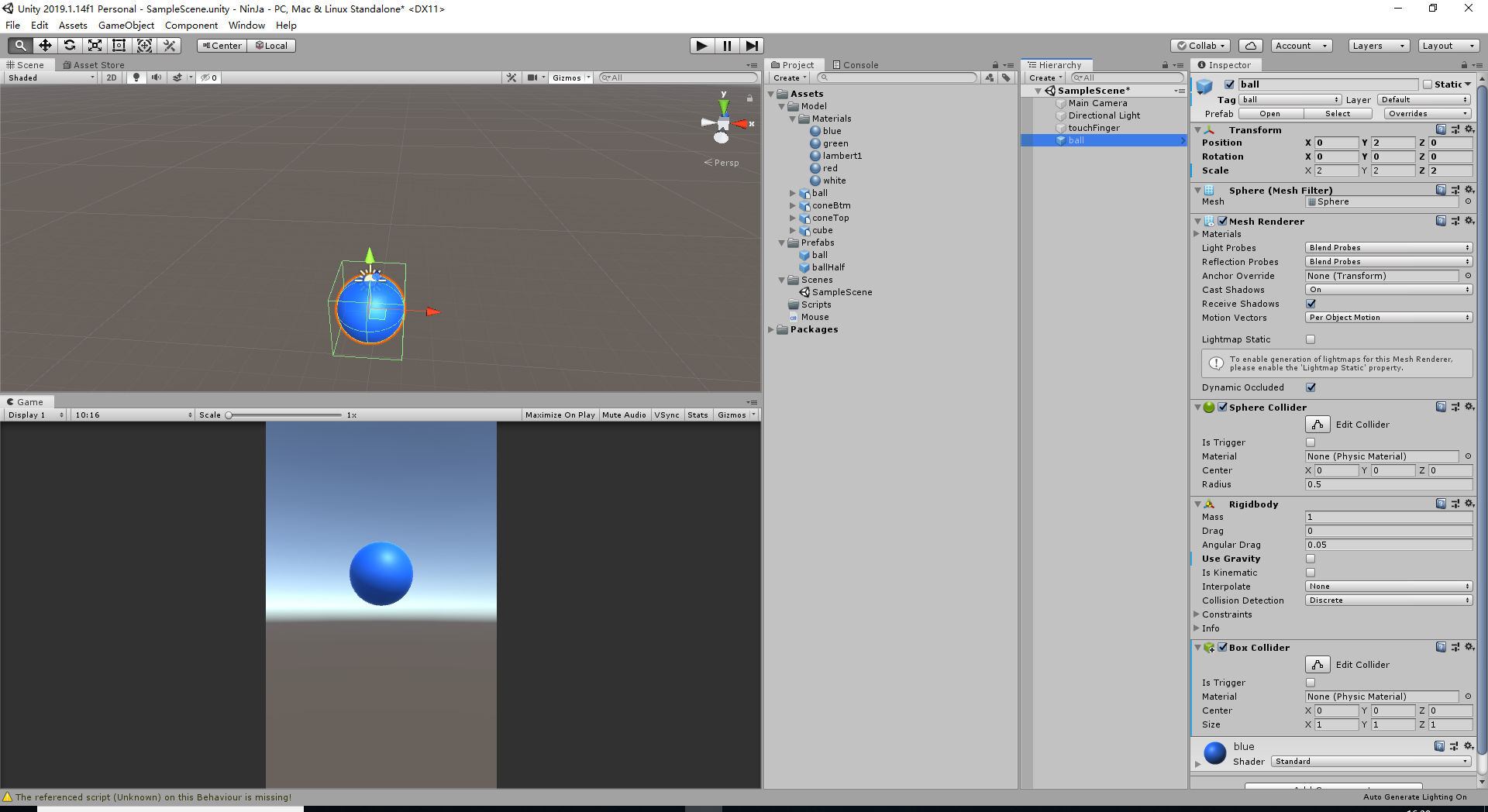Toggle Mesh Renderer enabled checkbox
Screen dimensions: 1488x812
(x=1222, y=221)
